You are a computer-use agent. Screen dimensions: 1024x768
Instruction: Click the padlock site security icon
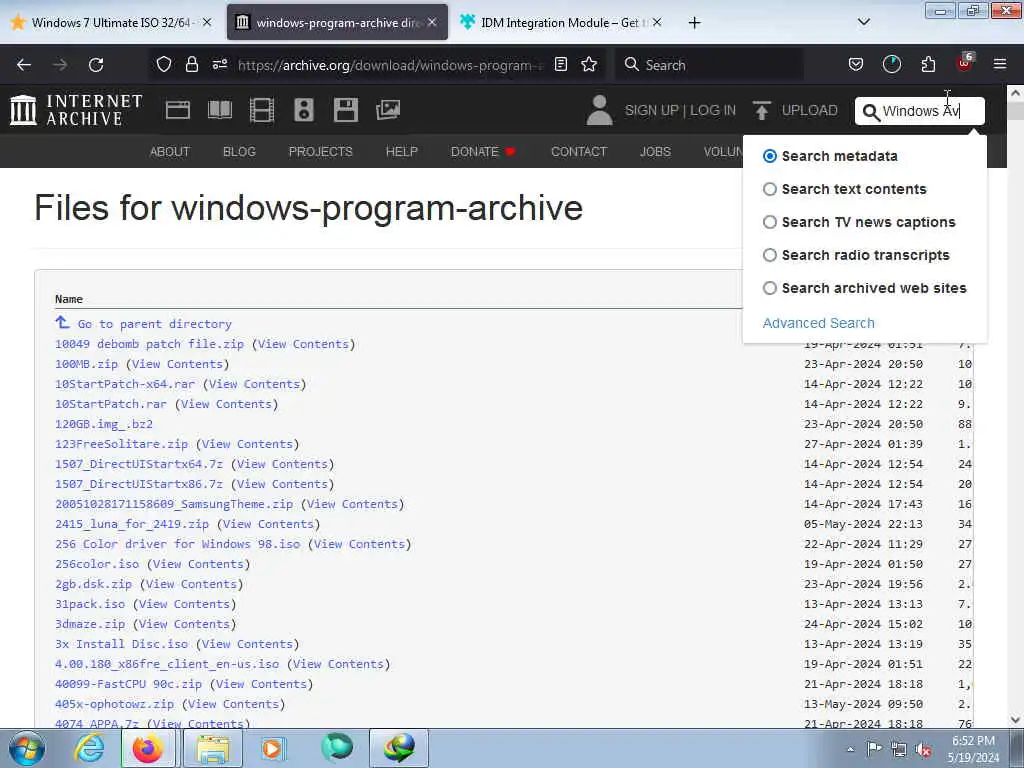(x=191, y=64)
